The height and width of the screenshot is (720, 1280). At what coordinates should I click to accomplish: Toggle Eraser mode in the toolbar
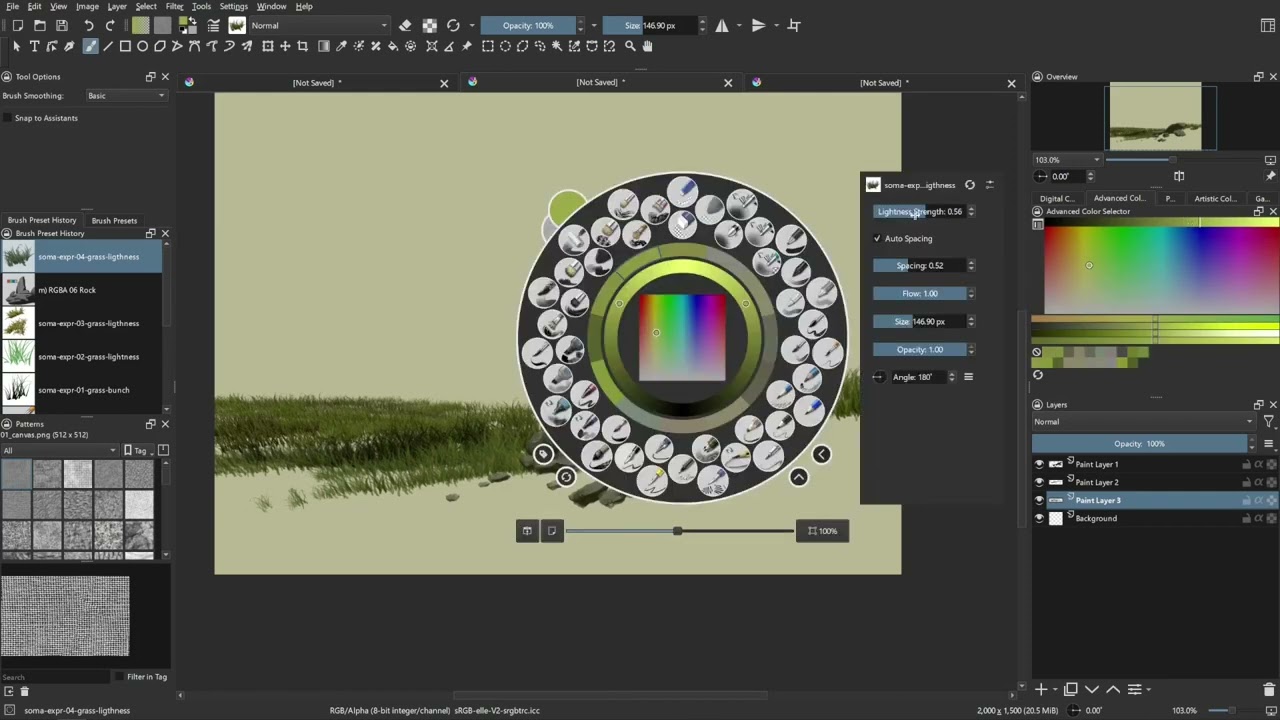coord(405,25)
